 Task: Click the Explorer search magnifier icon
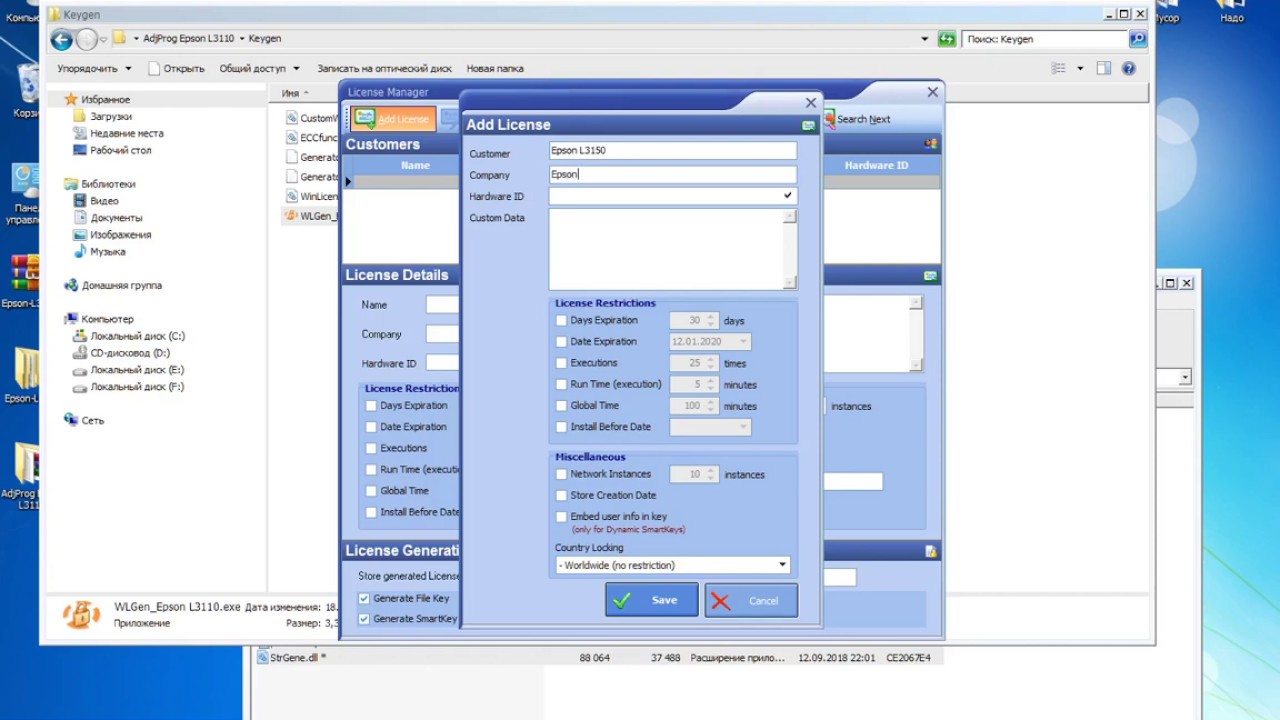1137,39
